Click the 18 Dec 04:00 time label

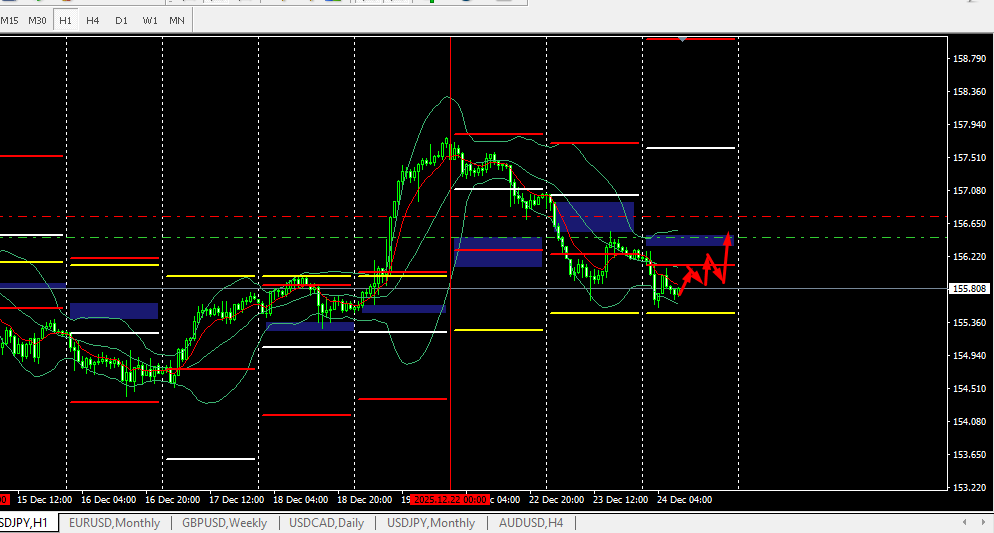coord(300,499)
